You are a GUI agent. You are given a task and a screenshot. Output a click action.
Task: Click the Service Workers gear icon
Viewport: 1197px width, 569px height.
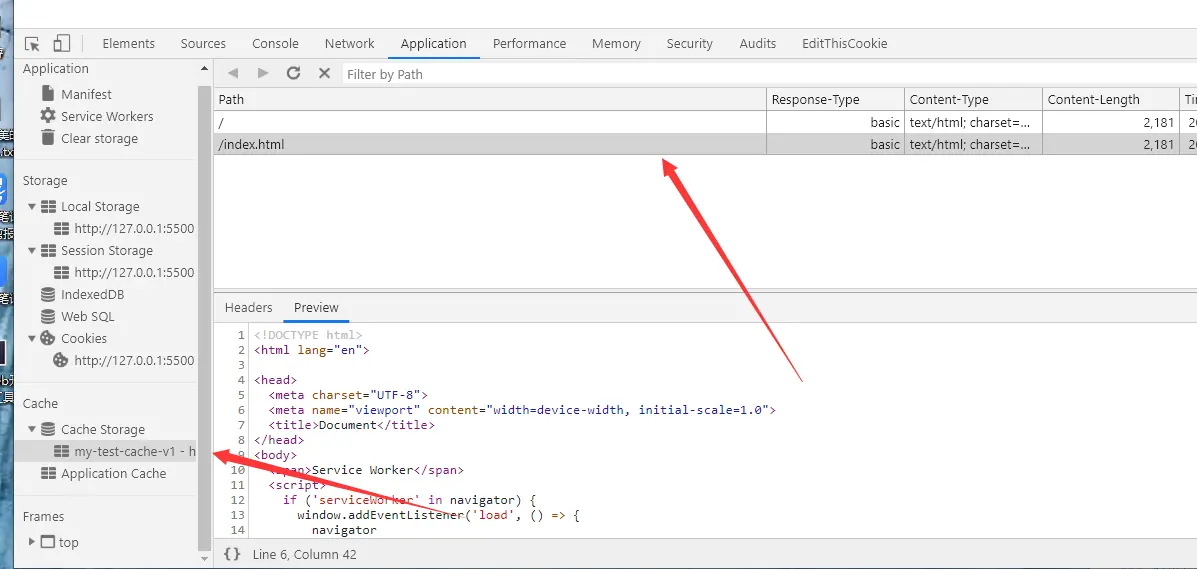(x=48, y=115)
